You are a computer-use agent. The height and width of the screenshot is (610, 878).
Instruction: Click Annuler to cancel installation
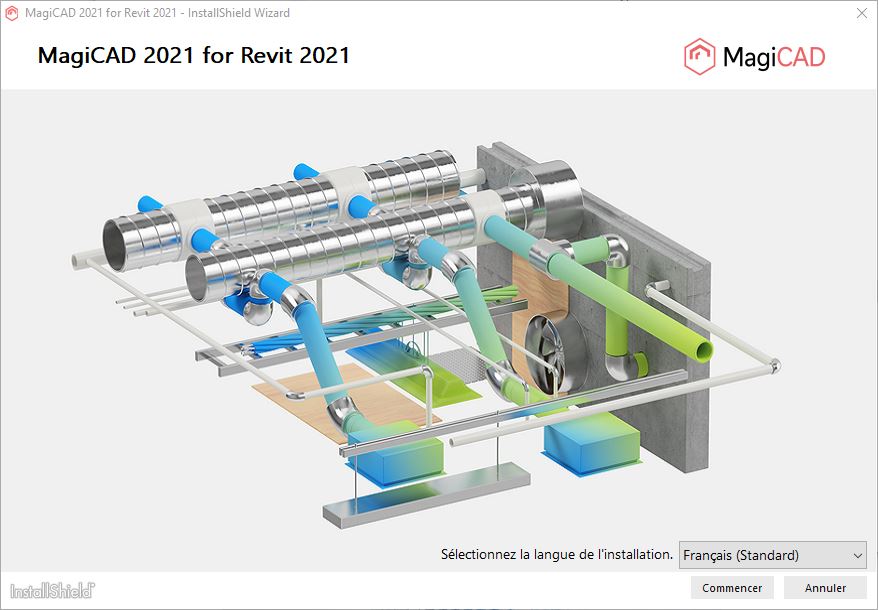(823, 588)
